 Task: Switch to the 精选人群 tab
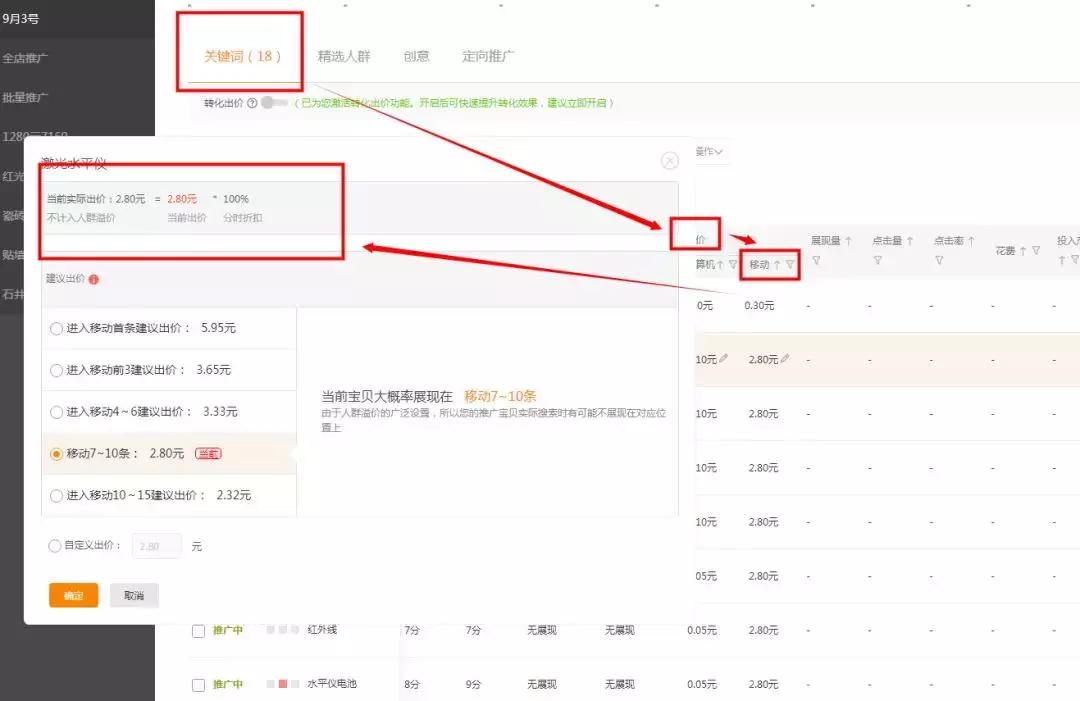[343, 57]
